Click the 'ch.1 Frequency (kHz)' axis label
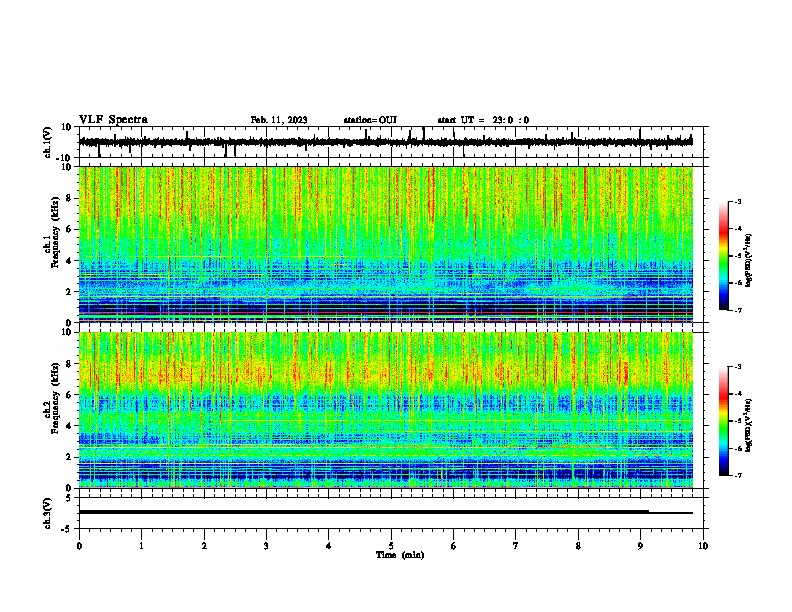Viewport: 792px width, 612px height. tap(51, 232)
